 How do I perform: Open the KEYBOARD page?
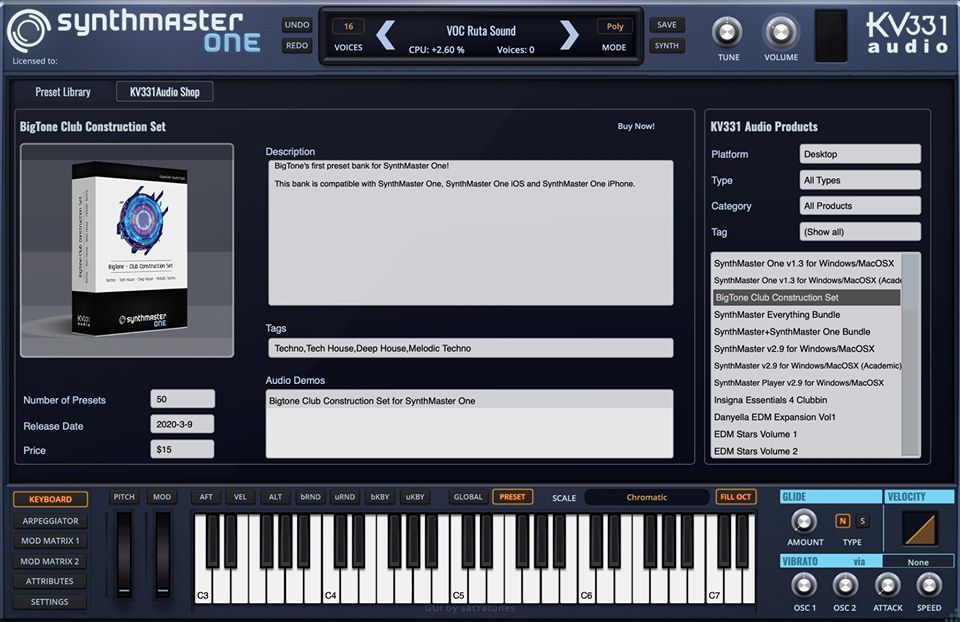pos(50,499)
